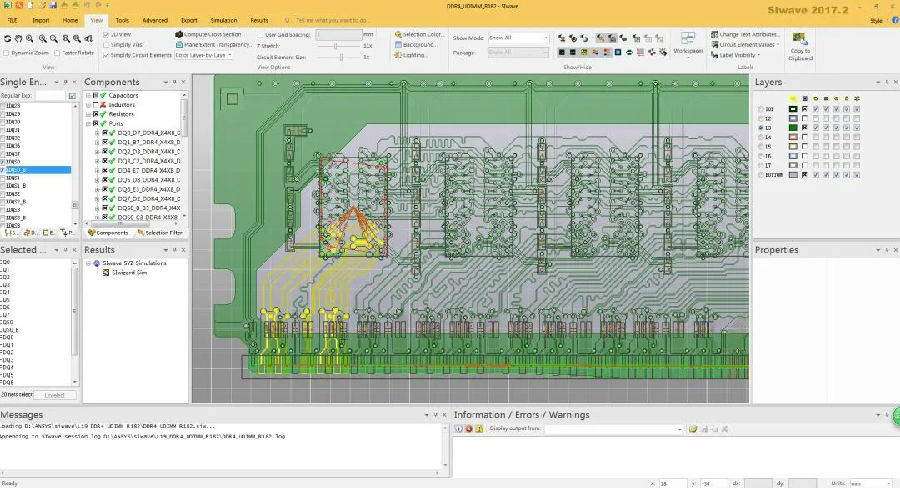Click the green color swatch of selected layer
Viewport: 900px width, 488px height.
point(793,127)
